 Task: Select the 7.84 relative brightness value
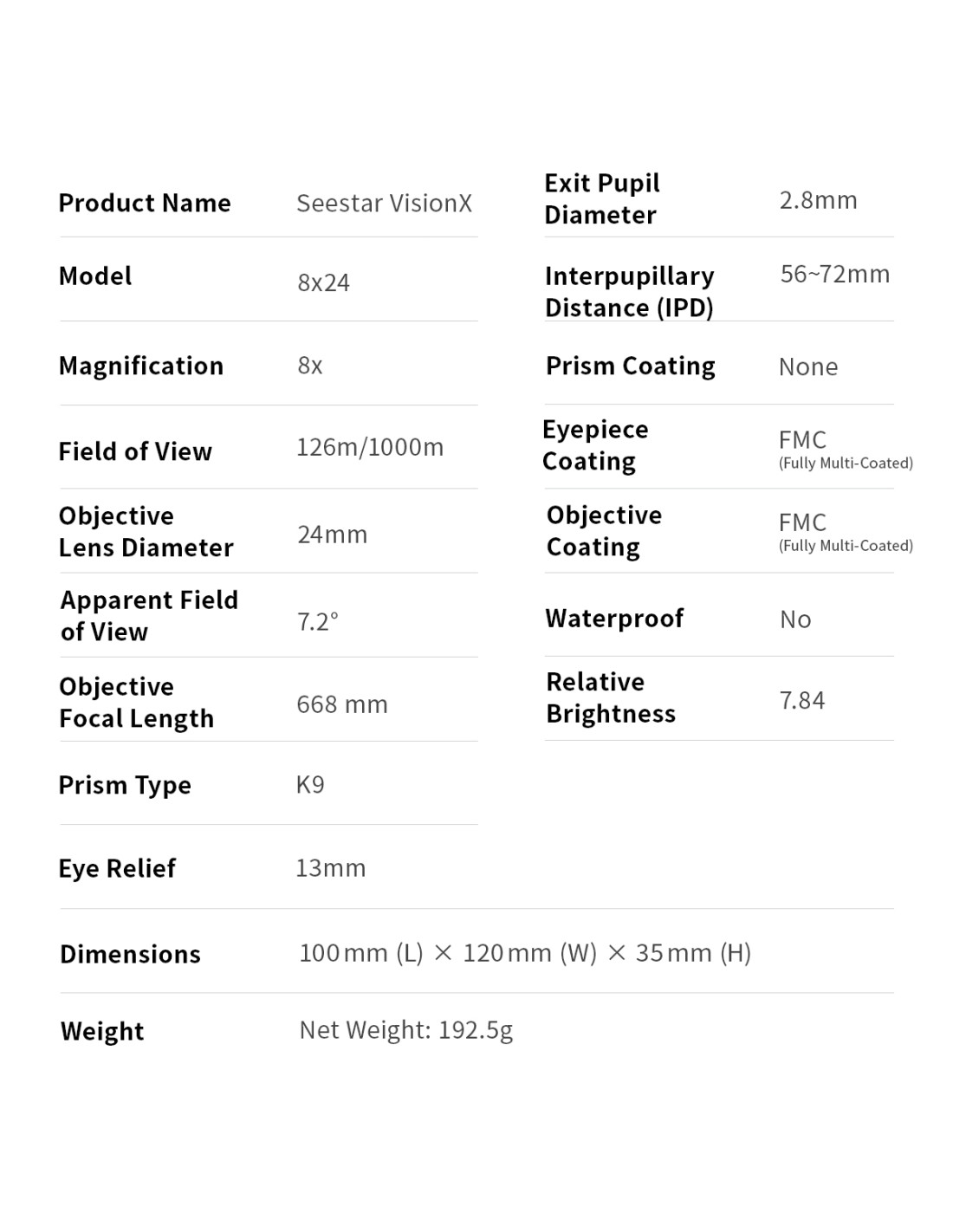[802, 700]
